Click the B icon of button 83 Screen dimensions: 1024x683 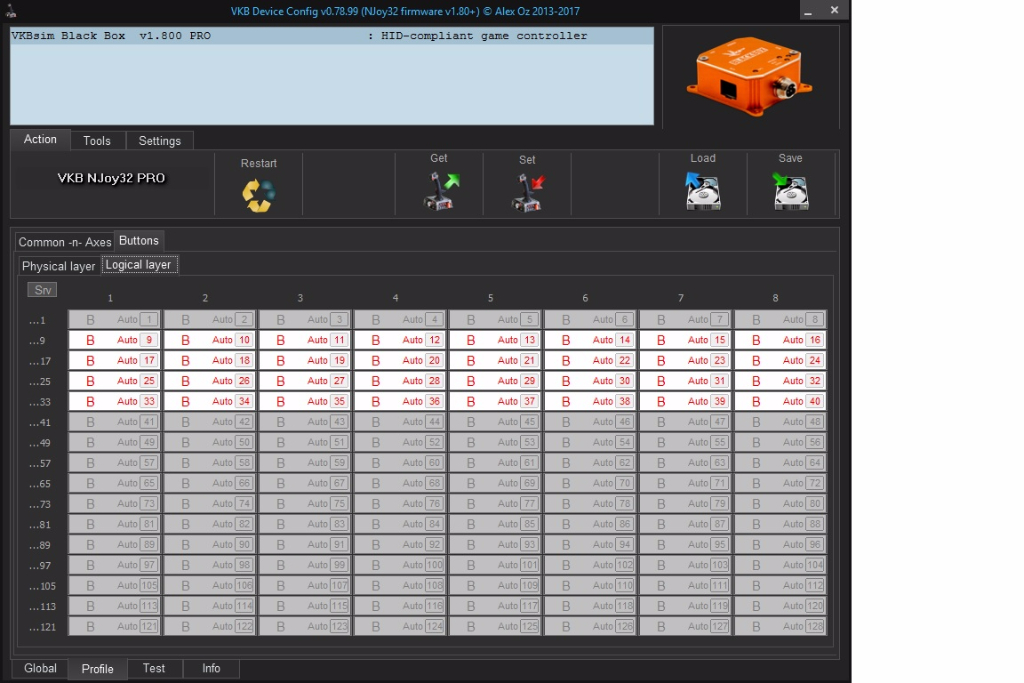pos(281,524)
